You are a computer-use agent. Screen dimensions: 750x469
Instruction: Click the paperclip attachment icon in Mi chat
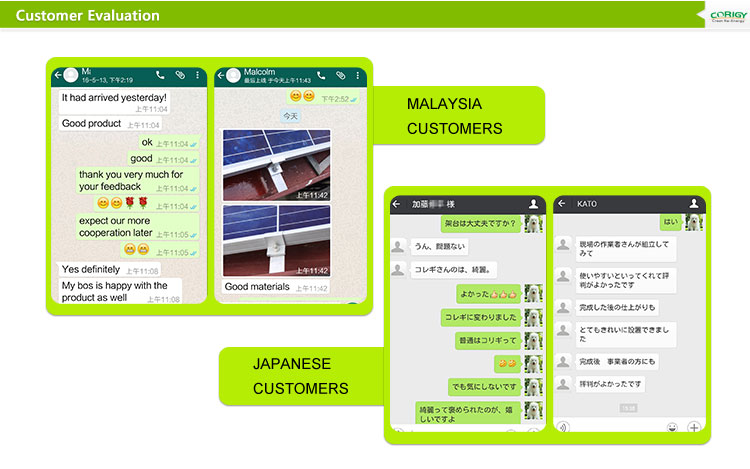click(180, 75)
